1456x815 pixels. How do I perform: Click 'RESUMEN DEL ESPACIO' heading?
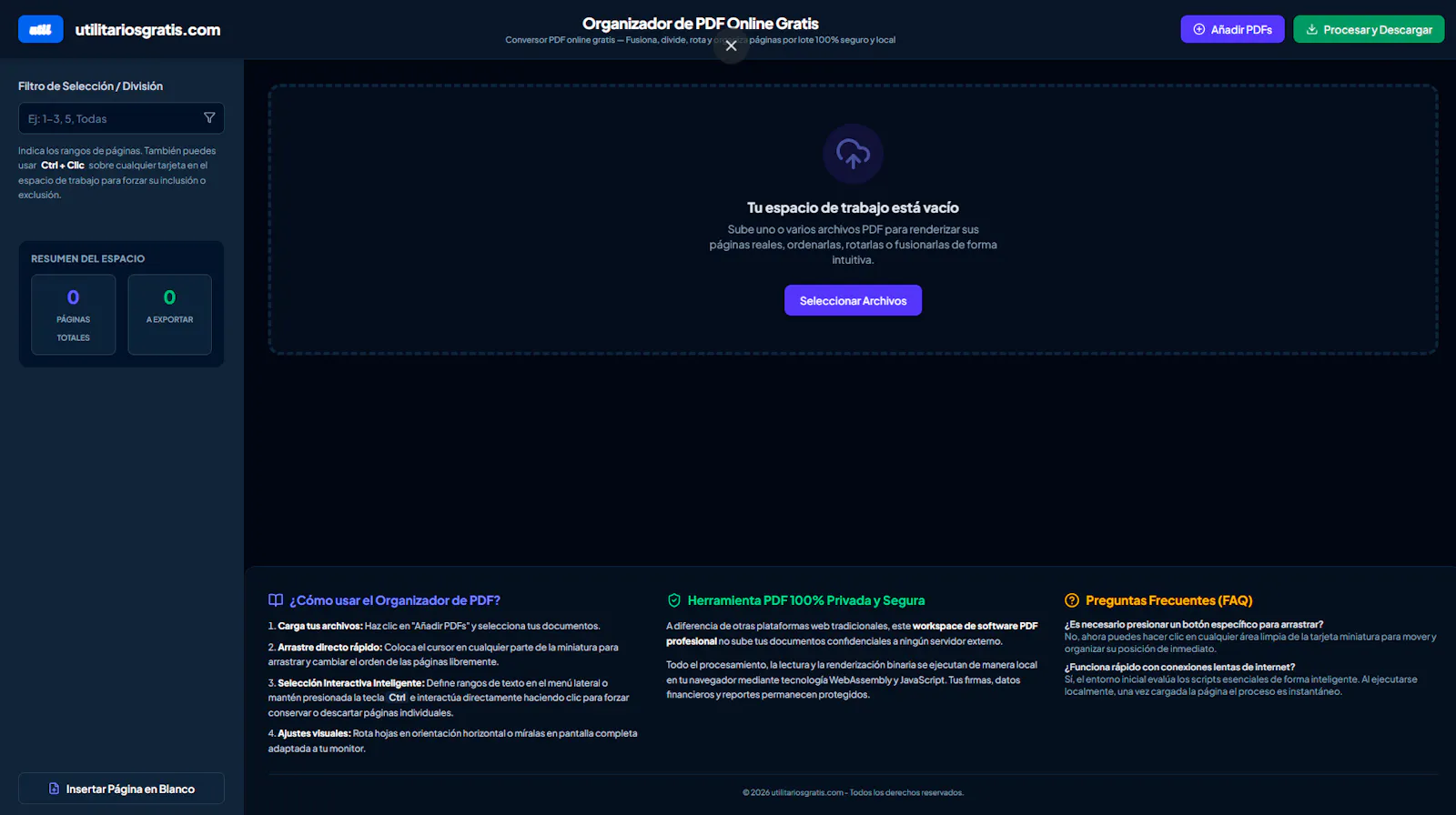(x=87, y=259)
